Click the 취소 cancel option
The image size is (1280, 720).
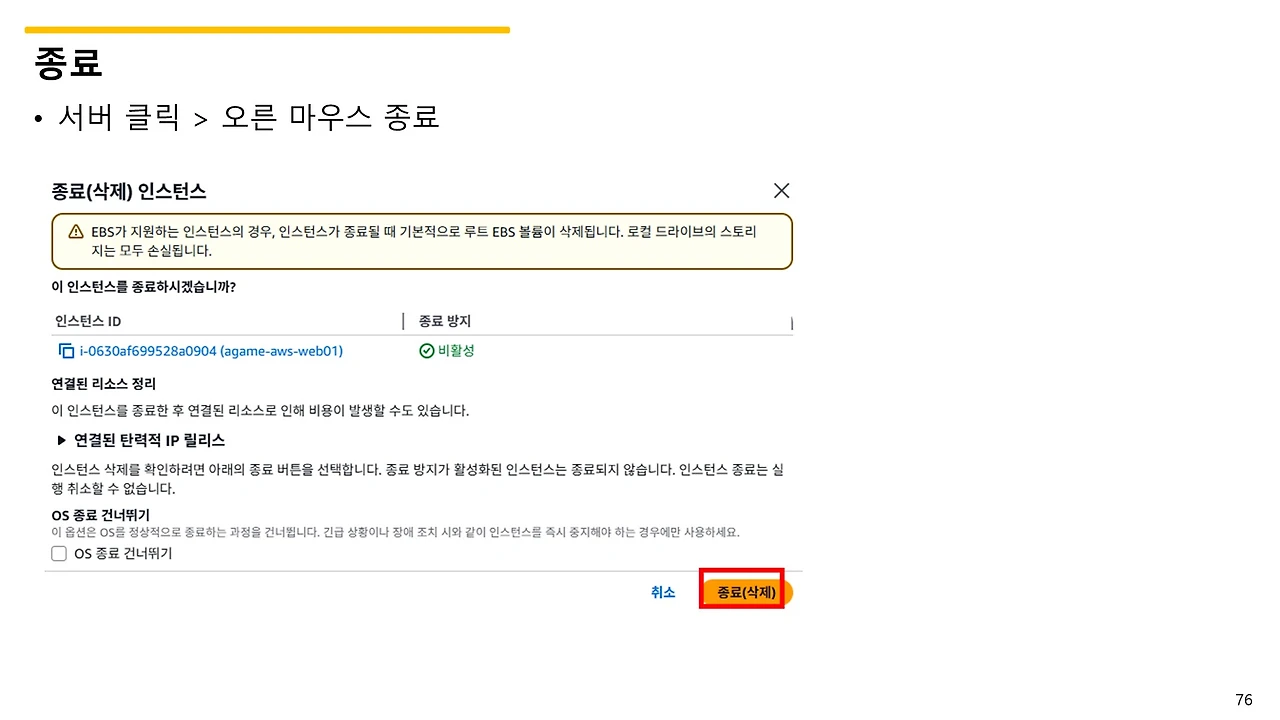663,592
